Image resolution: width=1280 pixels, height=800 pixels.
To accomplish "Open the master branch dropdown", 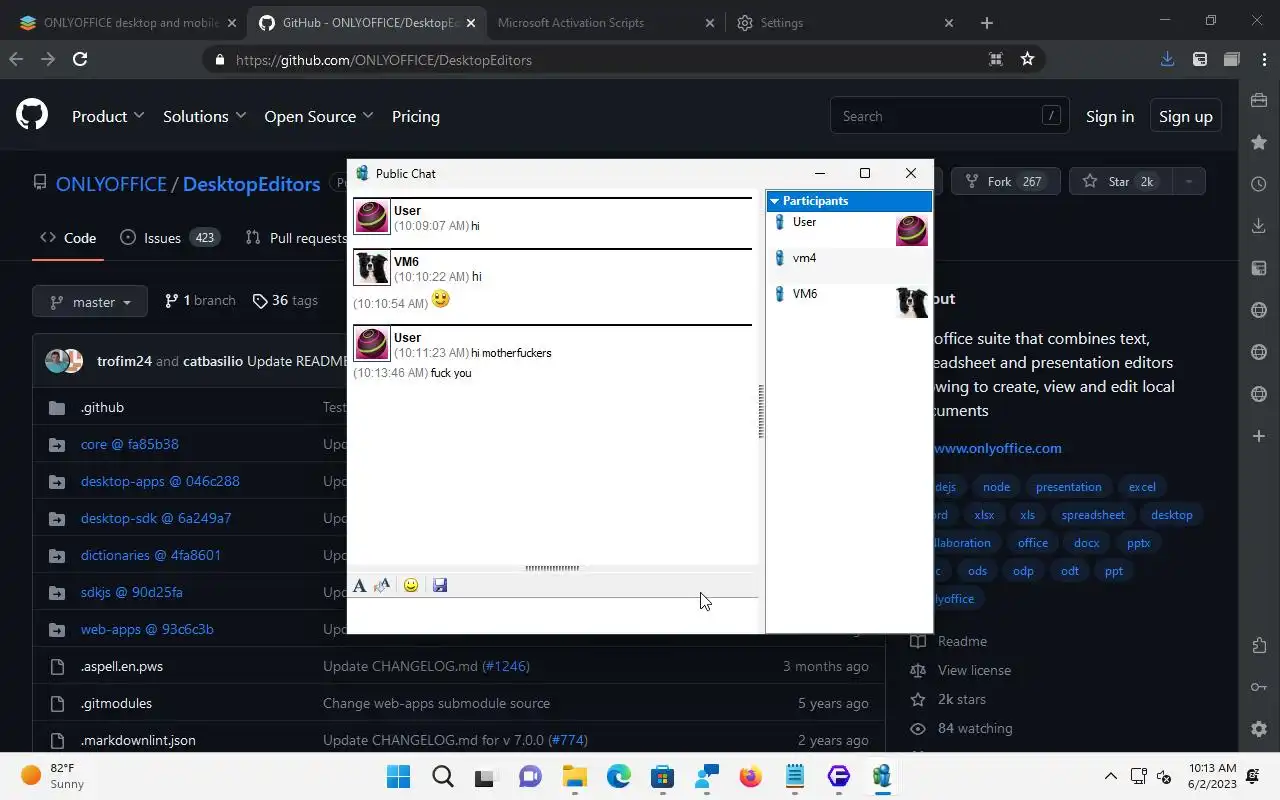I will tap(90, 302).
